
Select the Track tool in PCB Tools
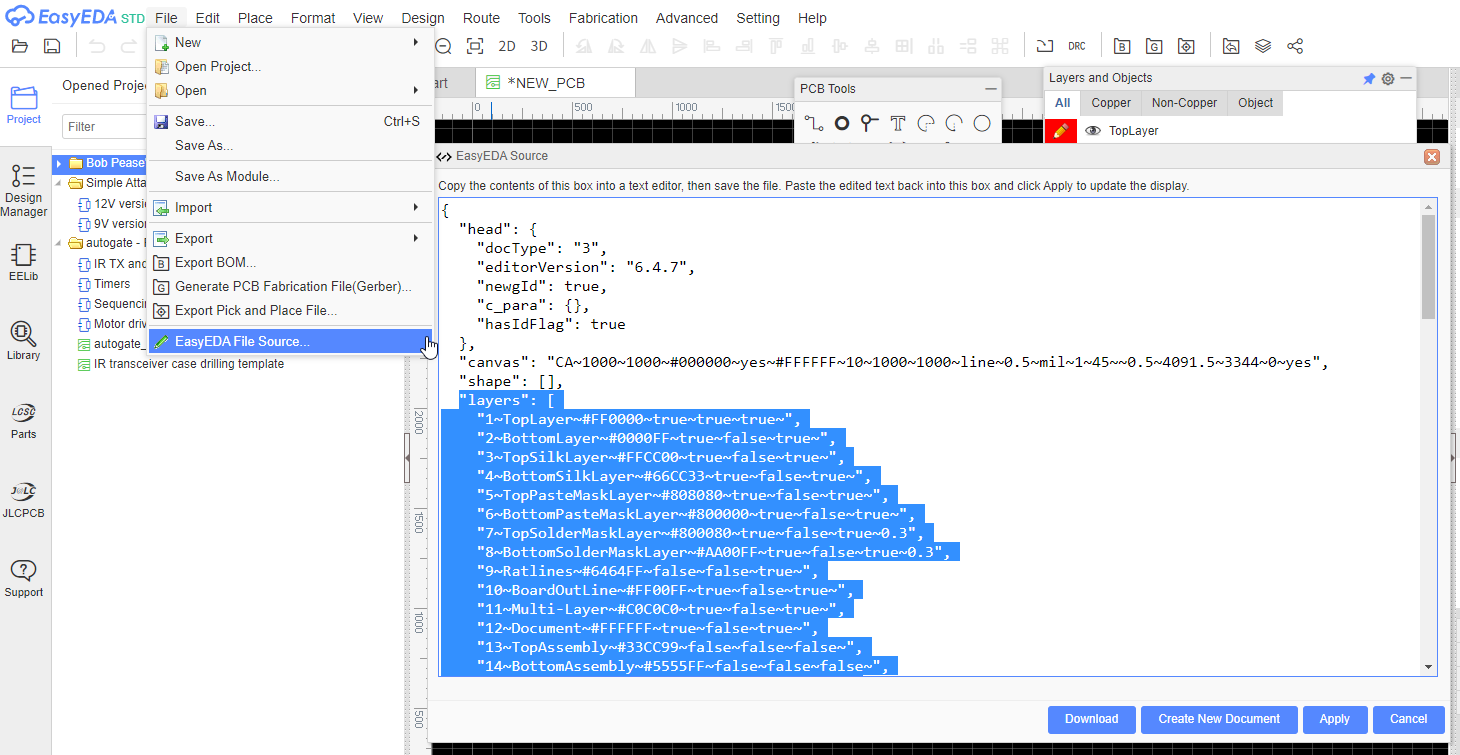point(814,123)
